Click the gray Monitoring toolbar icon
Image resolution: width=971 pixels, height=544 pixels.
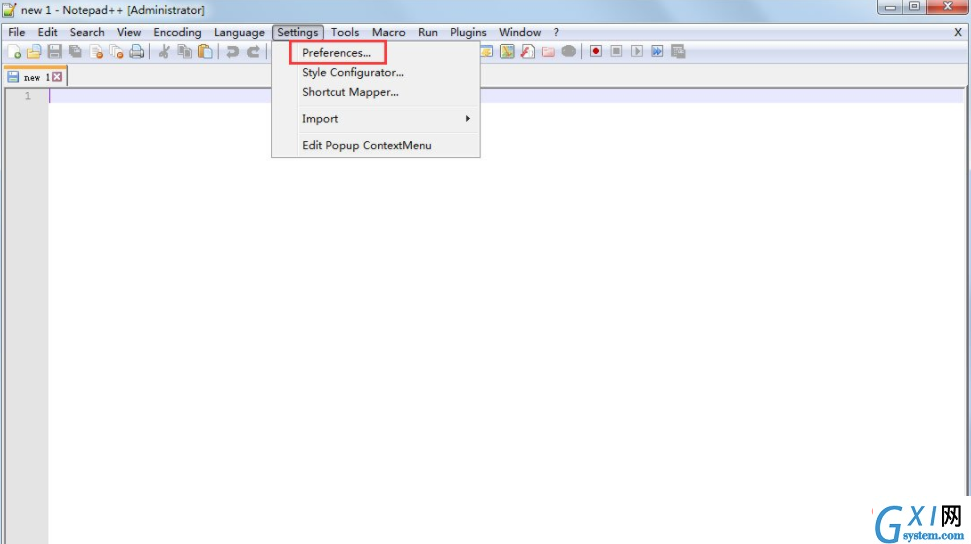pos(568,51)
